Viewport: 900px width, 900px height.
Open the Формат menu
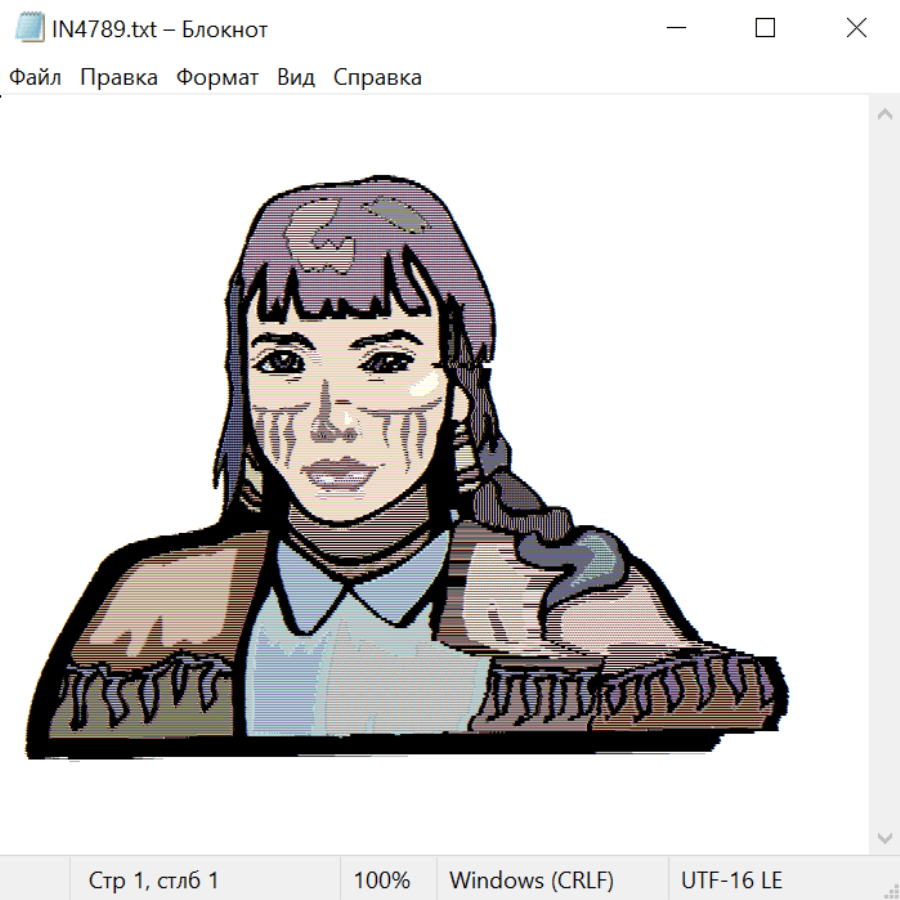click(217, 78)
